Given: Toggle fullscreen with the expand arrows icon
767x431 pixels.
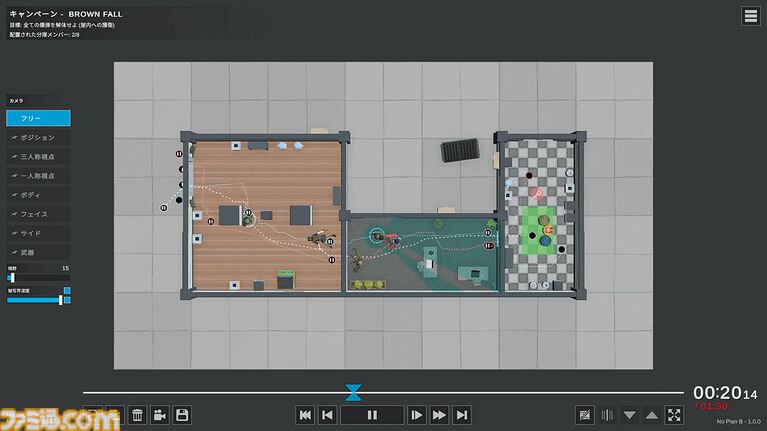Looking at the screenshot, I should 674,415.
